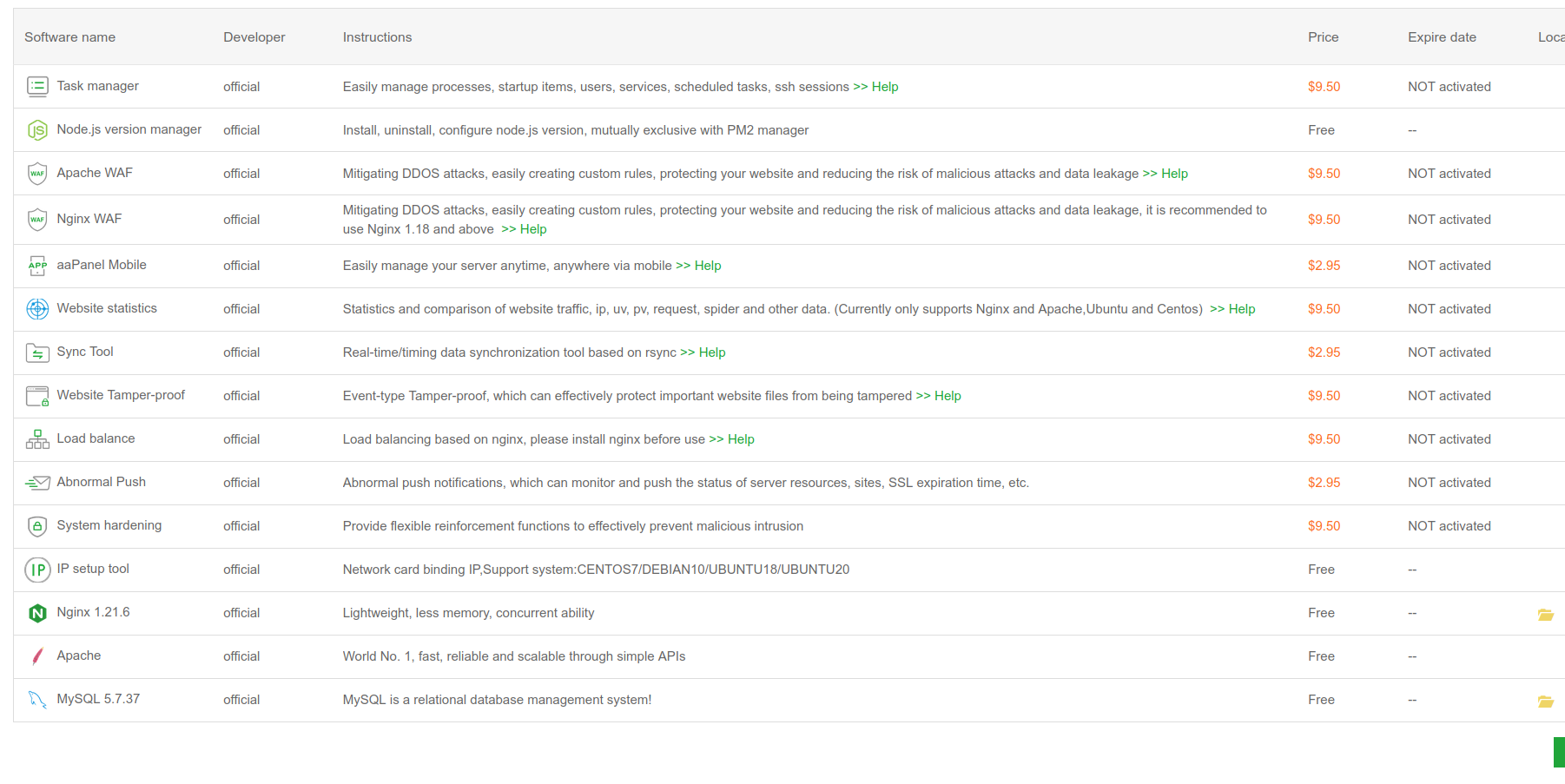Select the Apache software name
Viewport: 1565px width, 784px height.
coord(78,656)
